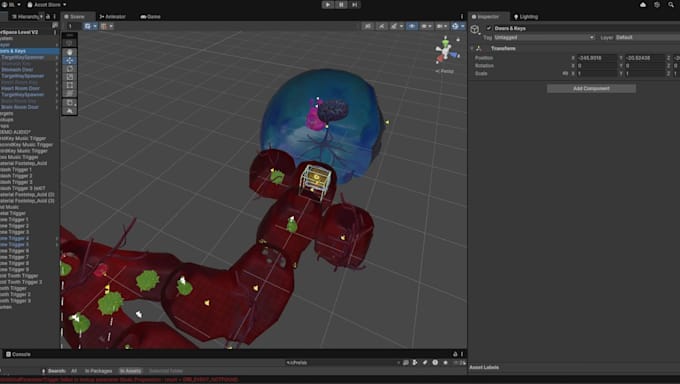Click the green Y axis on orientation gizmo

point(445,42)
